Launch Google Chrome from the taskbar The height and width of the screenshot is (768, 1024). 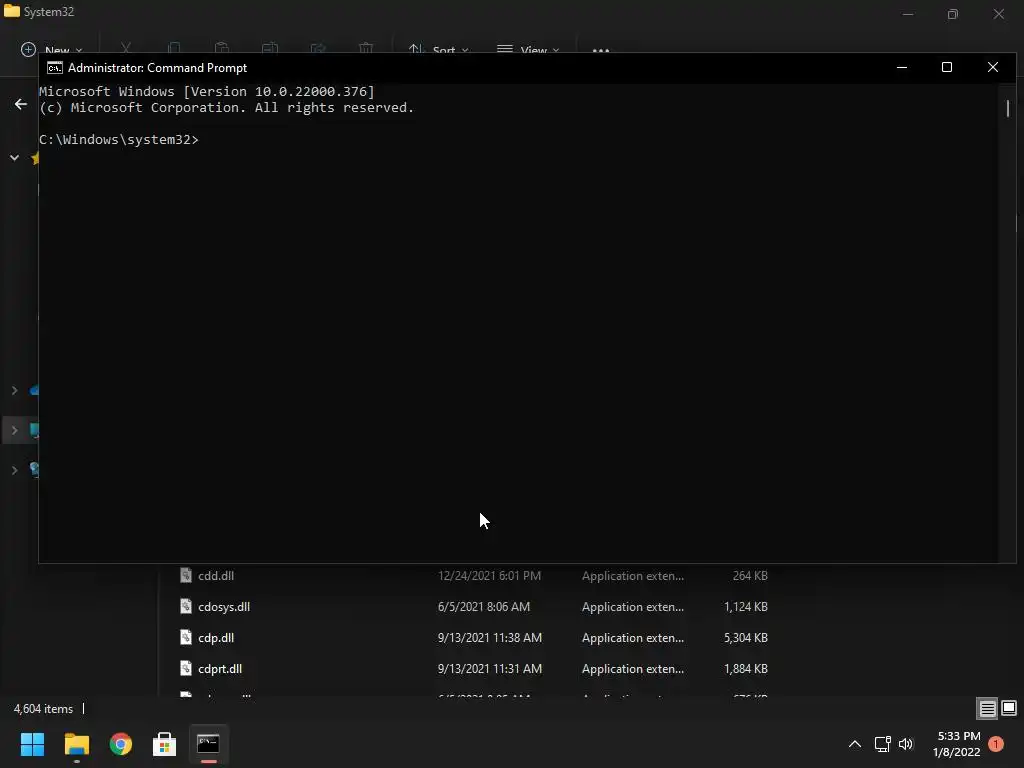[x=121, y=744]
